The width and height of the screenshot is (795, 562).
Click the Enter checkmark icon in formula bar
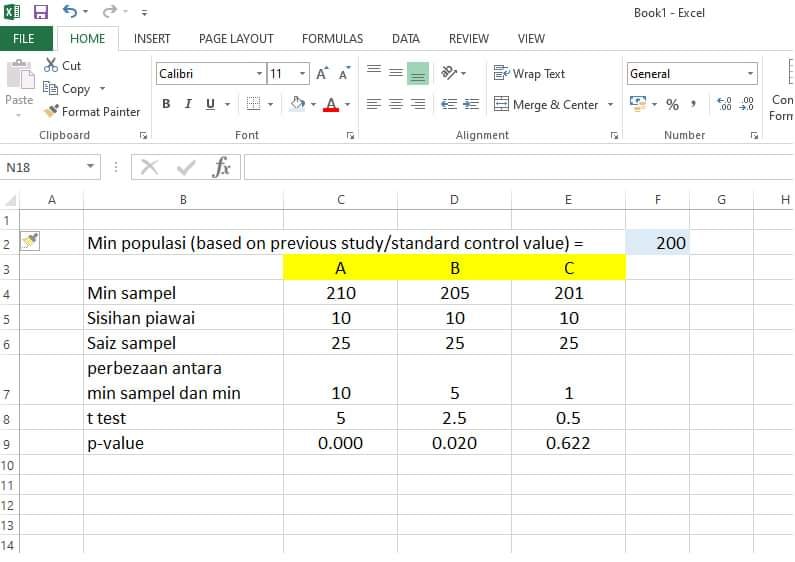(x=186, y=167)
